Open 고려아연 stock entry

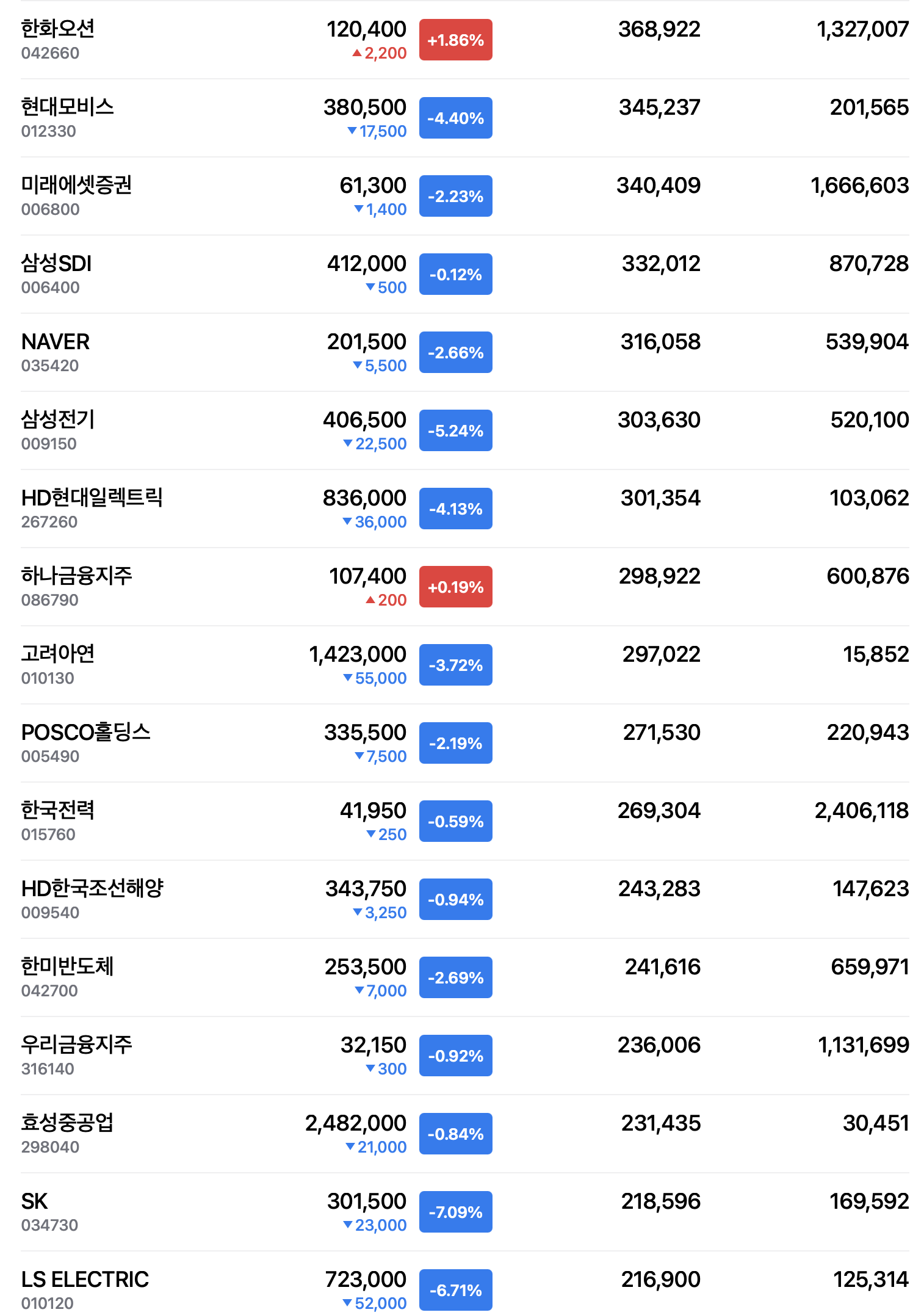click(58, 654)
